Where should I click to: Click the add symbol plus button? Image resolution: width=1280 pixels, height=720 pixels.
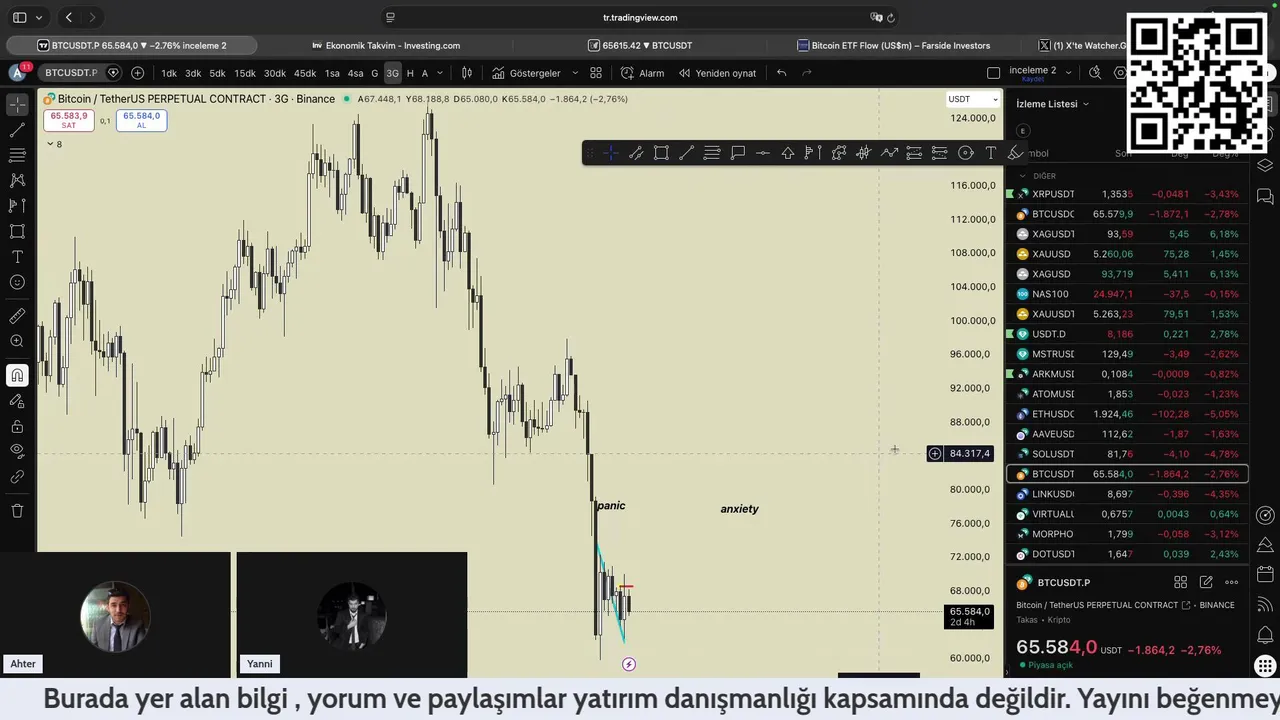(138, 73)
